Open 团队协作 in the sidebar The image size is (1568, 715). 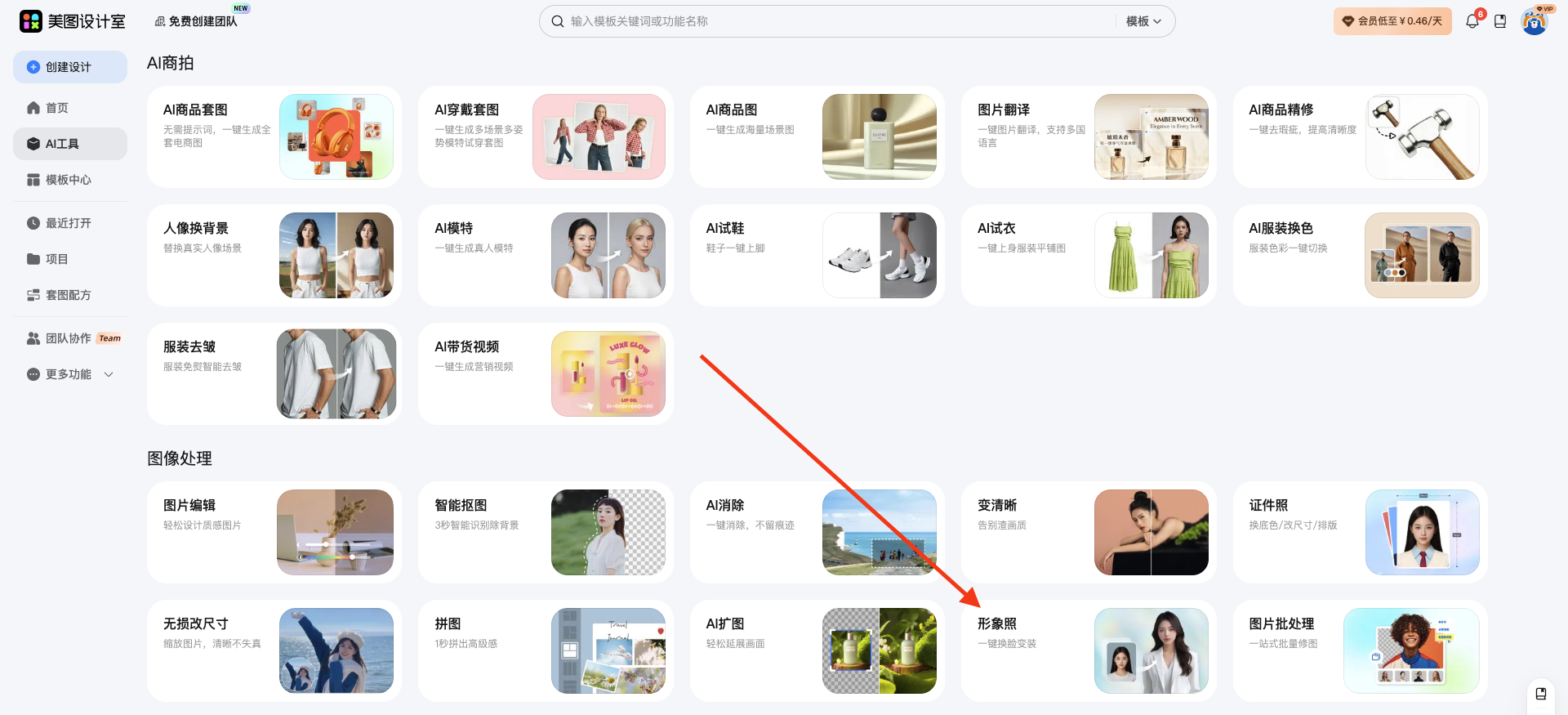tap(70, 338)
